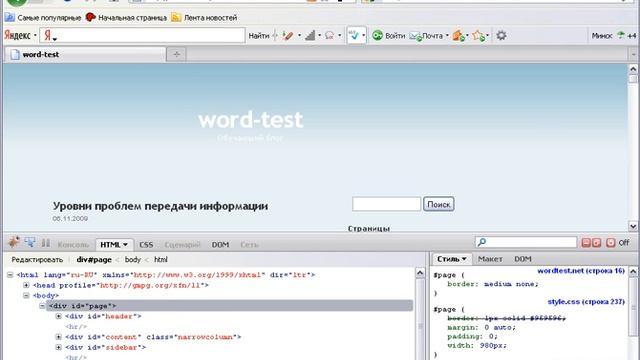Open the side panel DOM tab
The image size is (640, 360).
click(522, 259)
